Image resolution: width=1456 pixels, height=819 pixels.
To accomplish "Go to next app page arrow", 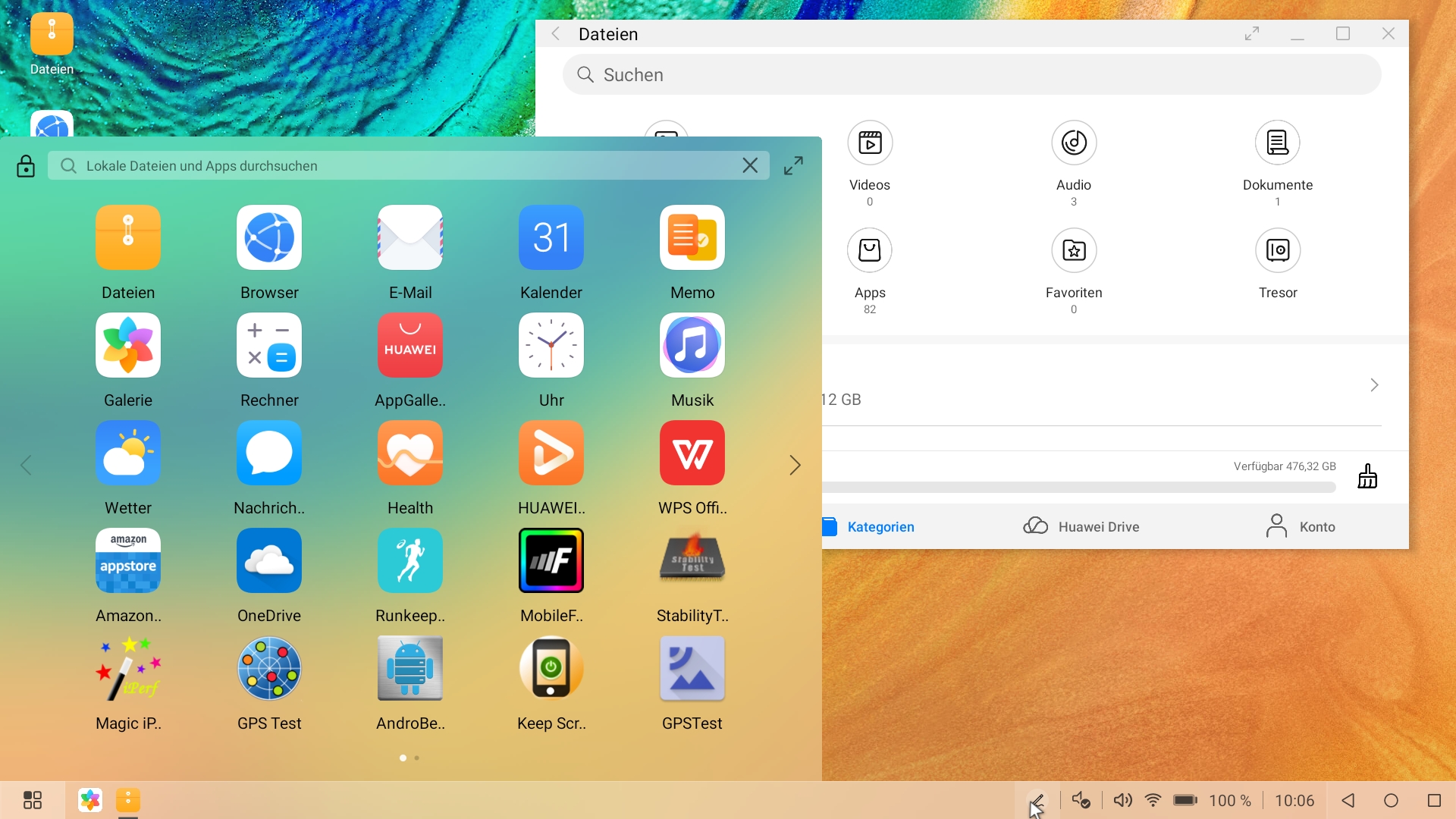I will [795, 465].
